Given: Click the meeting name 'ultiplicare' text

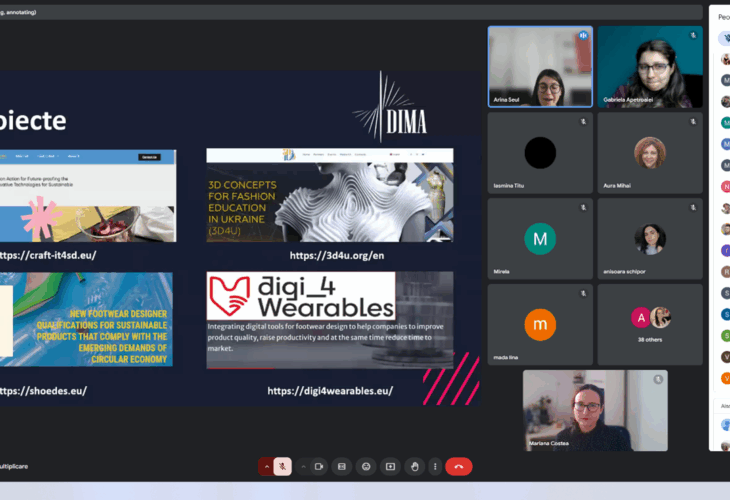Looking at the screenshot, I should click(14, 466).
